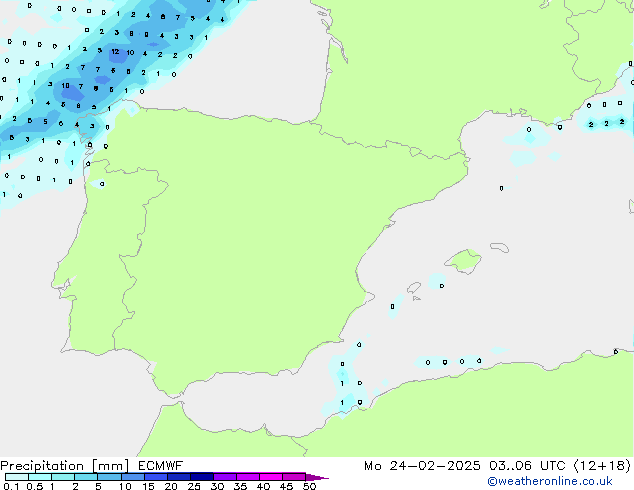Click the Ibiza island outline

click(x=414, y=288)
